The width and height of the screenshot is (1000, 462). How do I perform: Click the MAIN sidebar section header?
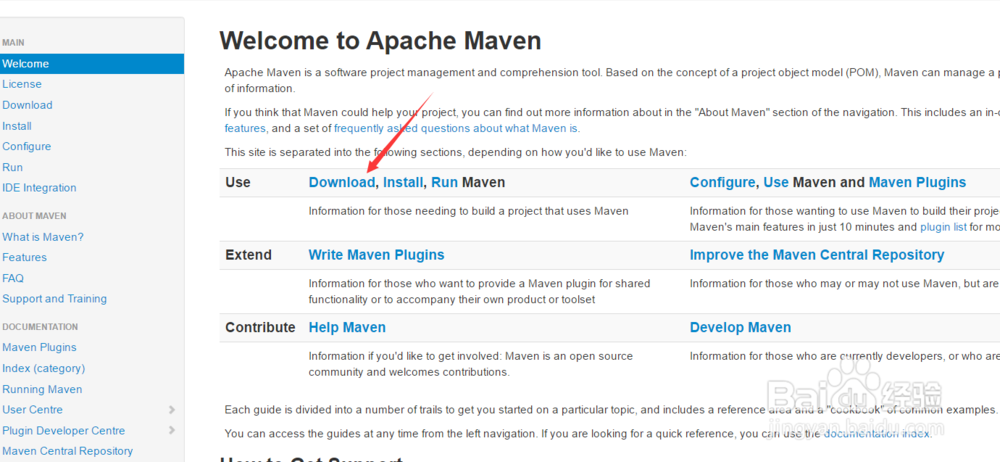pyautogui.click(x=13, y=43)
